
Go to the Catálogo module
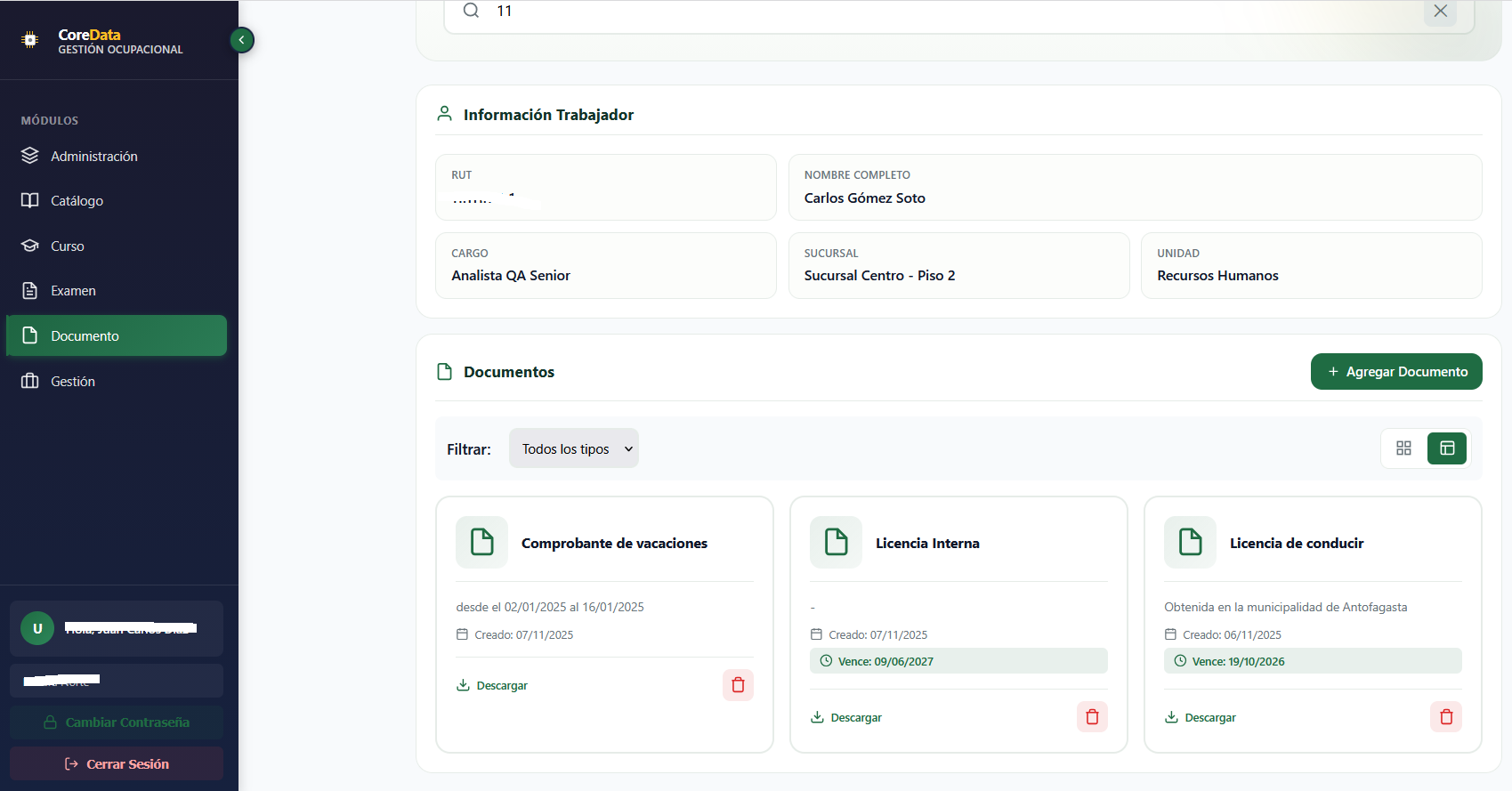[77, 201]
